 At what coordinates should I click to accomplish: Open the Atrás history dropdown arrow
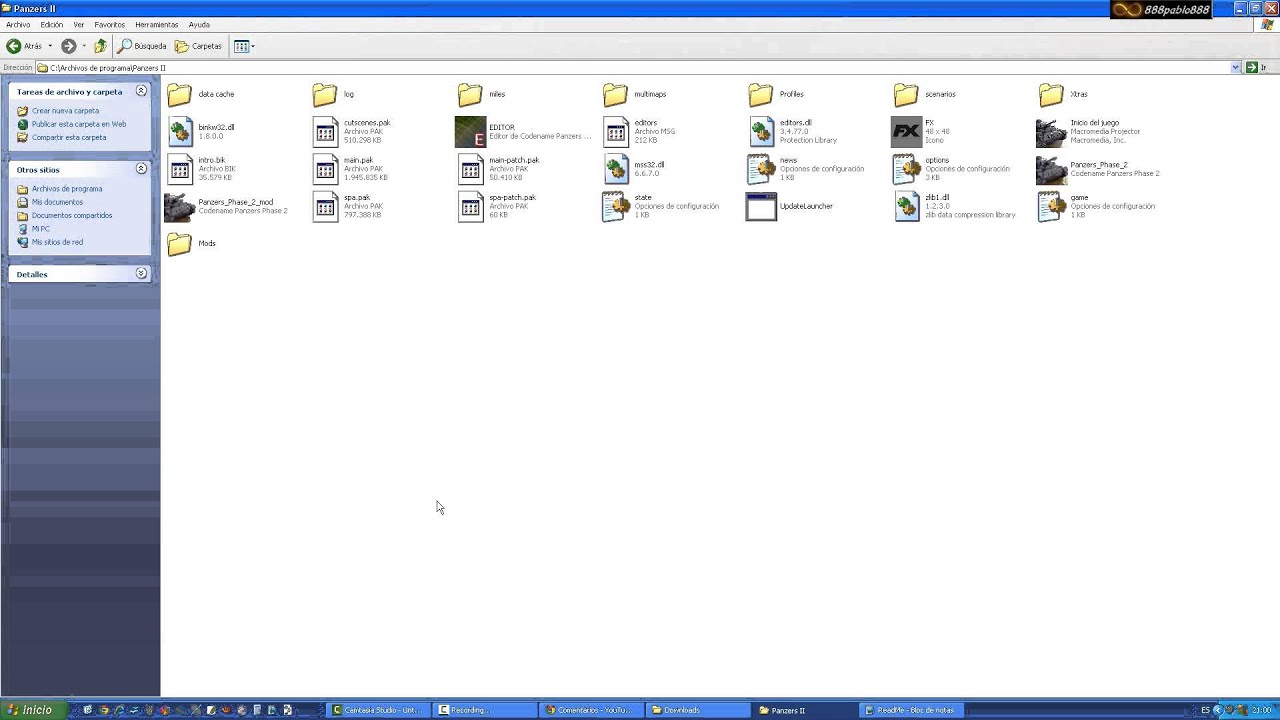[x=50, y=46]
